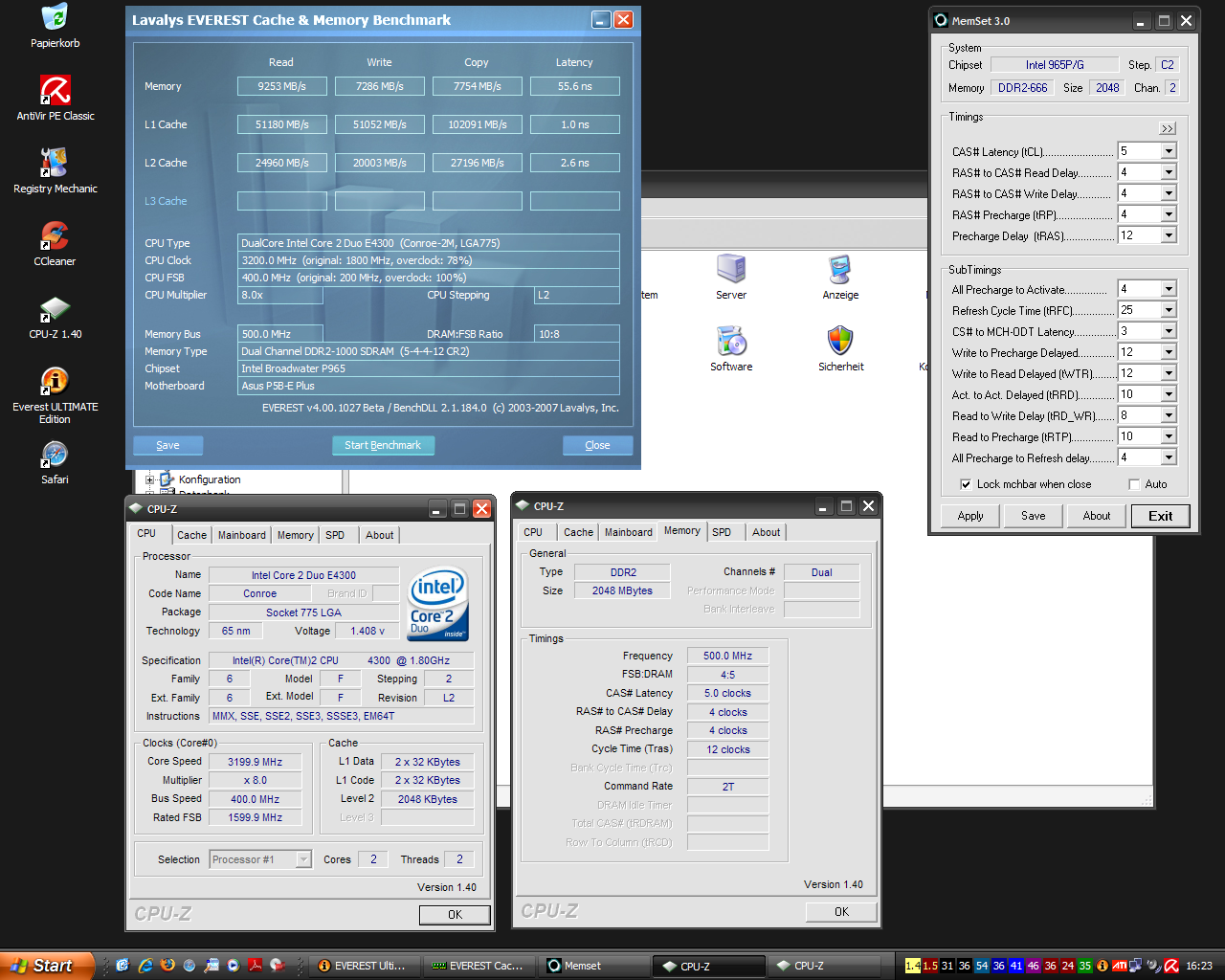Click Exit in MemSet

pos(1161,516)
